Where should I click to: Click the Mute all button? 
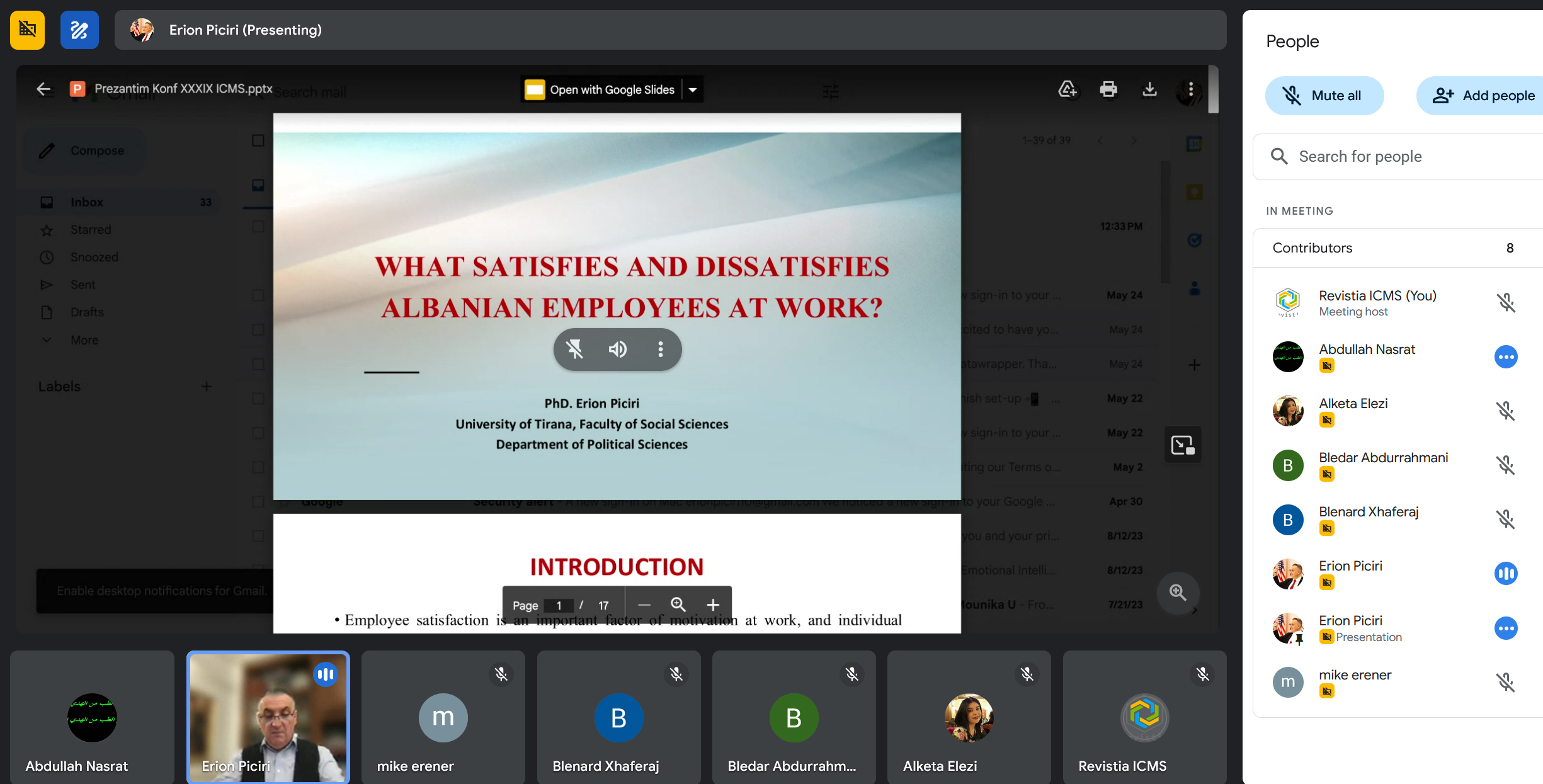[1324, 96]
